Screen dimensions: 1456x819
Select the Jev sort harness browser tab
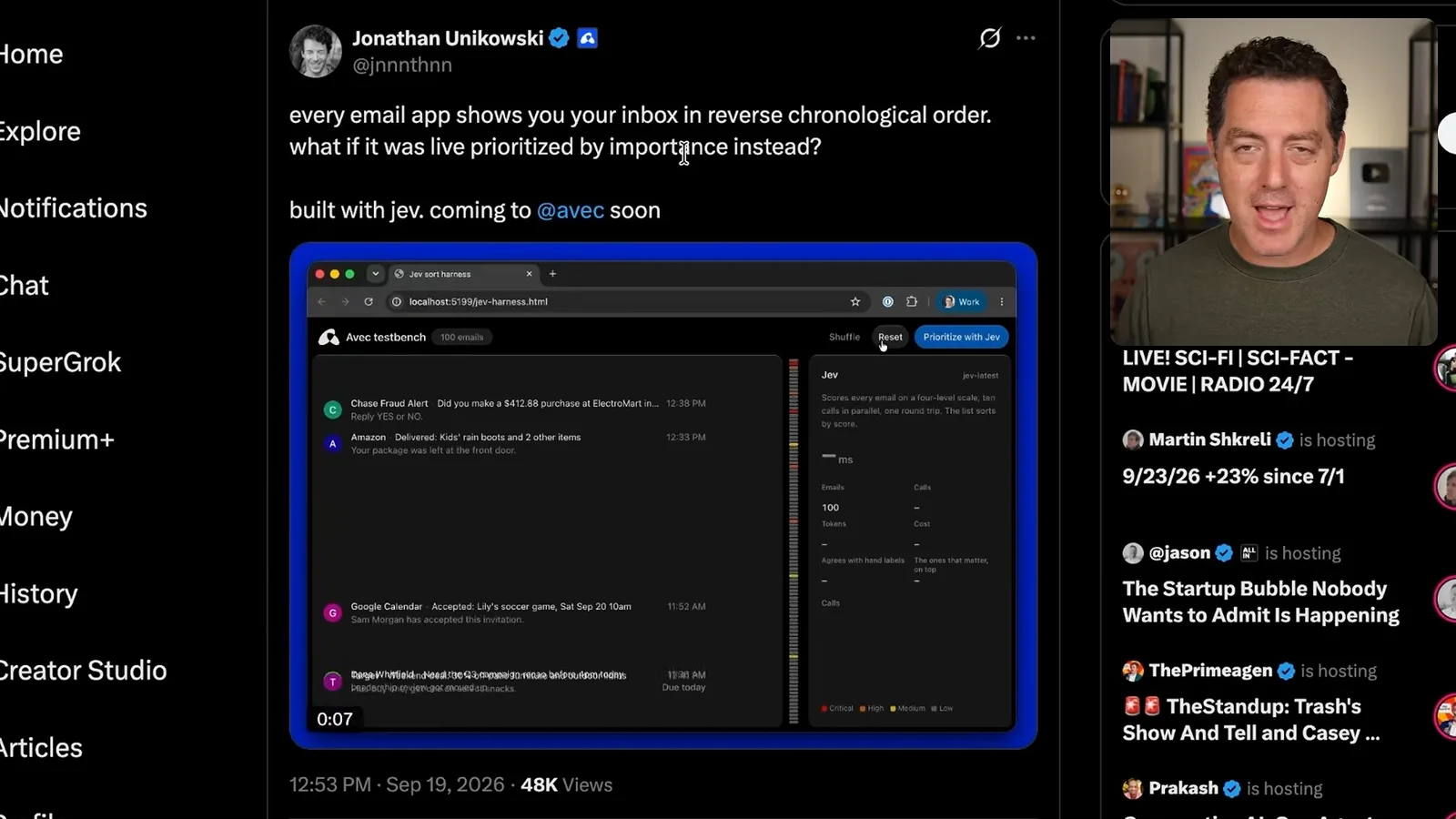(x=464, y=274)
